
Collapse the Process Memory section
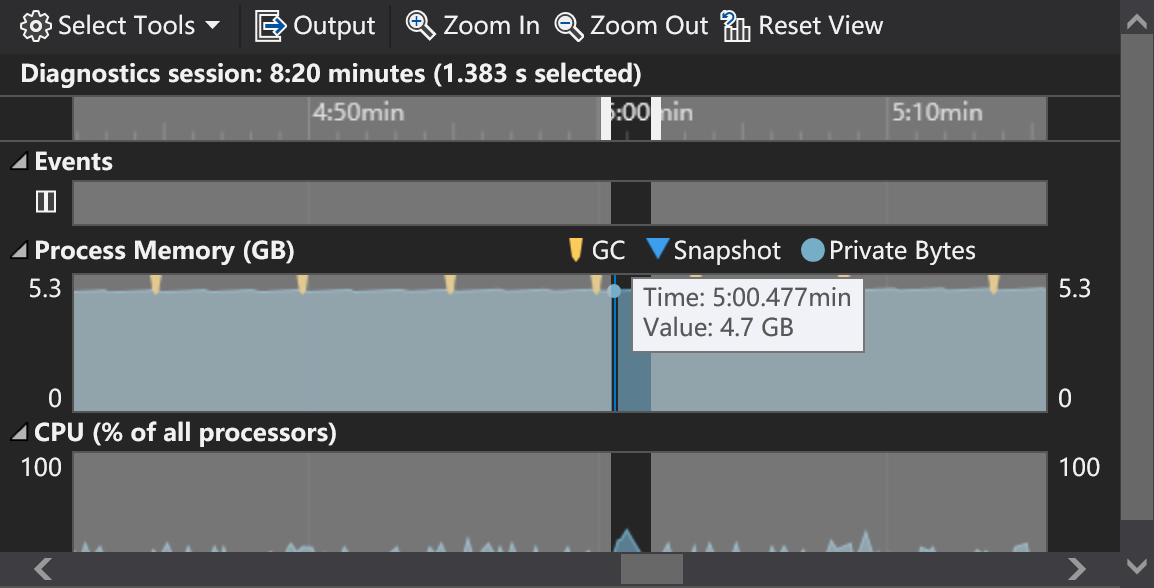[20, 250]
